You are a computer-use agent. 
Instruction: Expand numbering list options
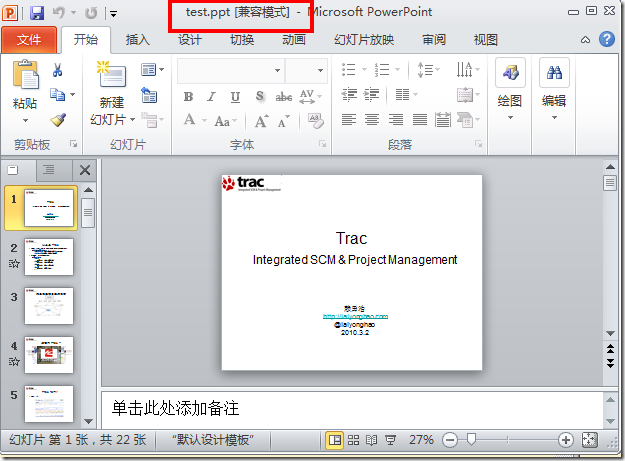coord(397,70)
